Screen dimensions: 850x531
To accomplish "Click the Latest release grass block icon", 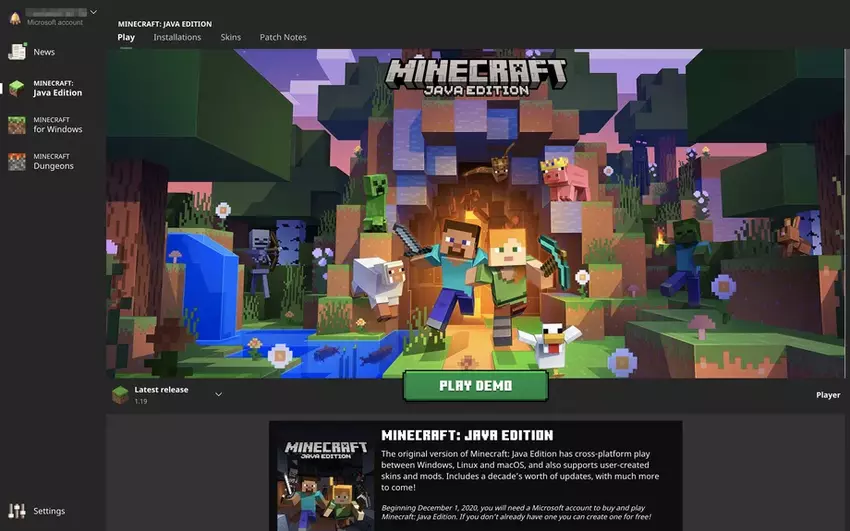I will click(120, 394).
